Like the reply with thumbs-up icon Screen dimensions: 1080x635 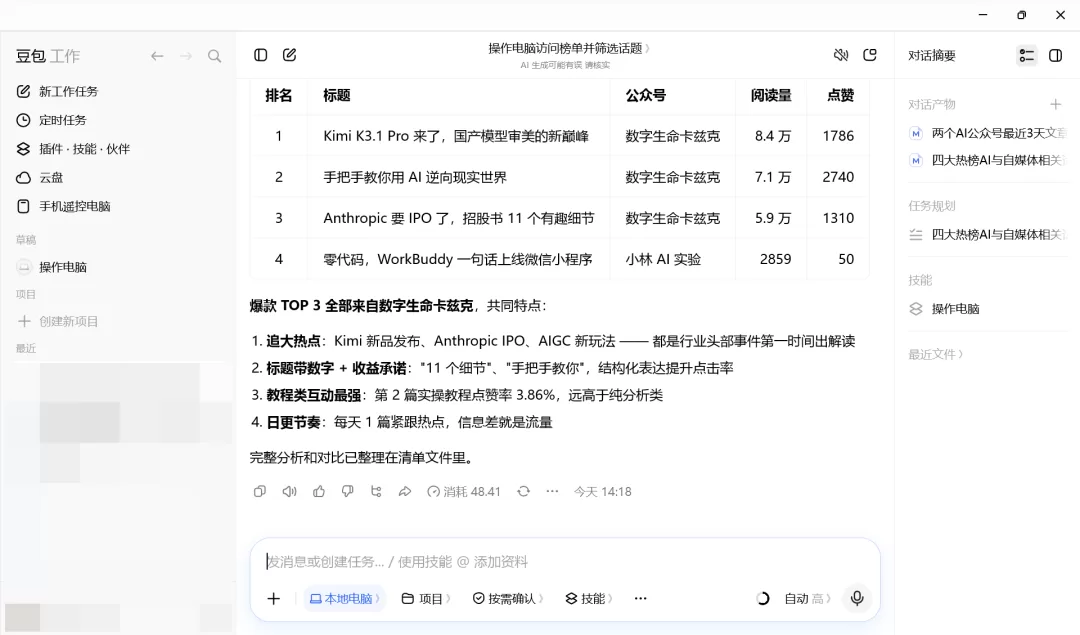click(x=319, y=491)
